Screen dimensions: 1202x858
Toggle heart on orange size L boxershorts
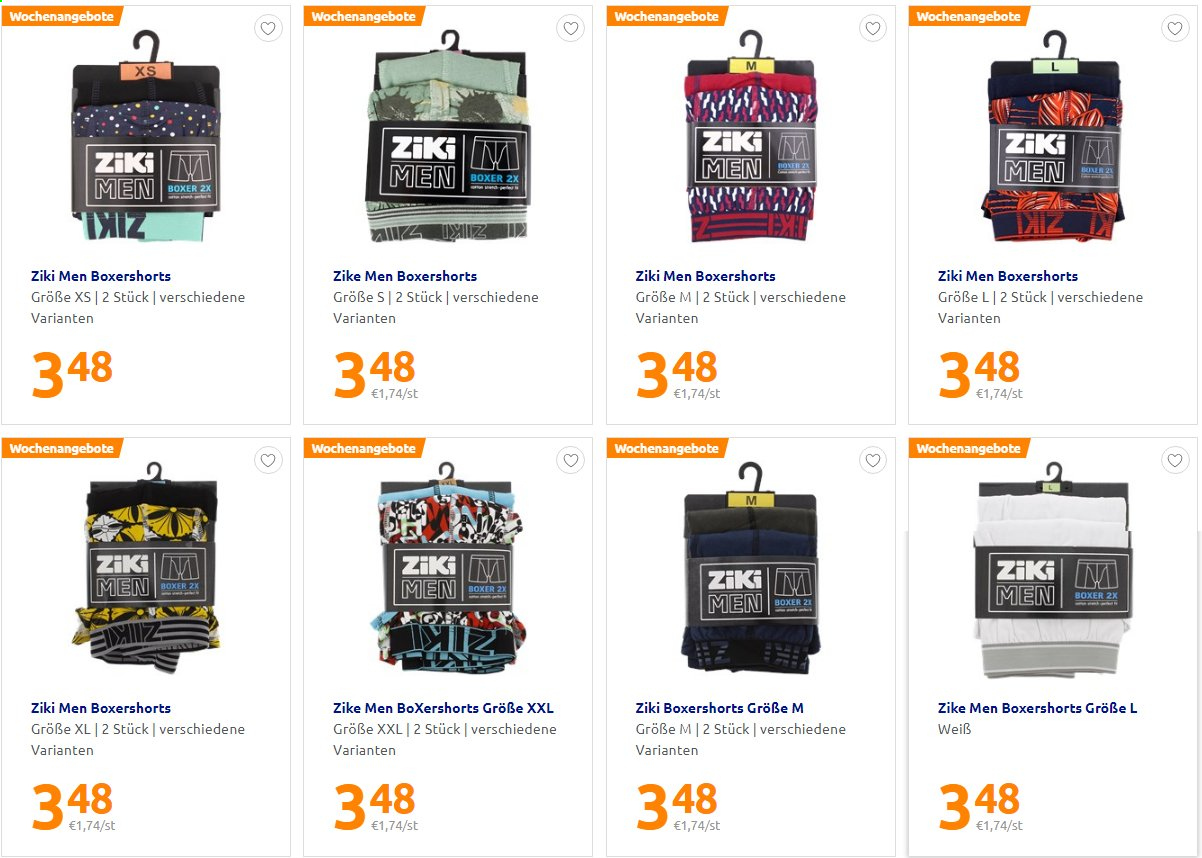coord(1176,29)
